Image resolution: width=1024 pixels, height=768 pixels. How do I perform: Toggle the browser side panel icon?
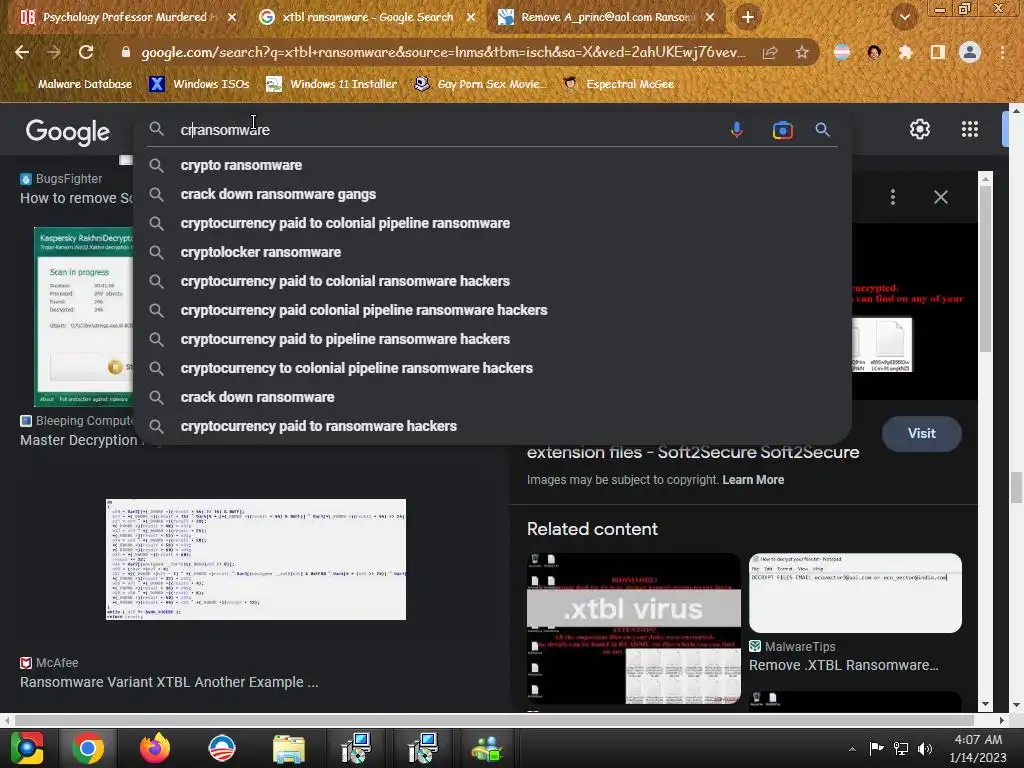coord(937,52)
